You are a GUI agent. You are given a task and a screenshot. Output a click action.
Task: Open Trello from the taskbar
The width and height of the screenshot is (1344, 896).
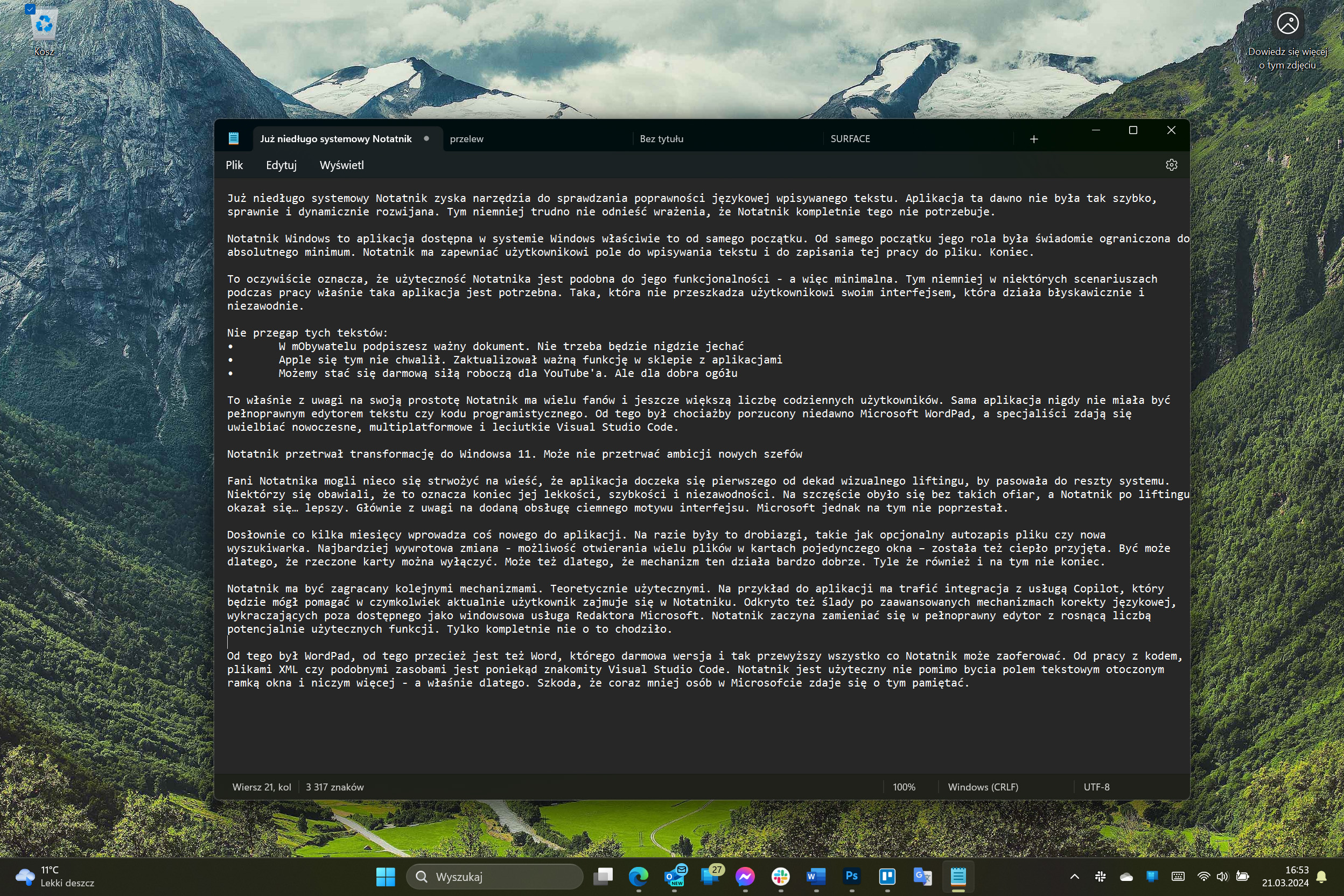click(x=887, y=876)
